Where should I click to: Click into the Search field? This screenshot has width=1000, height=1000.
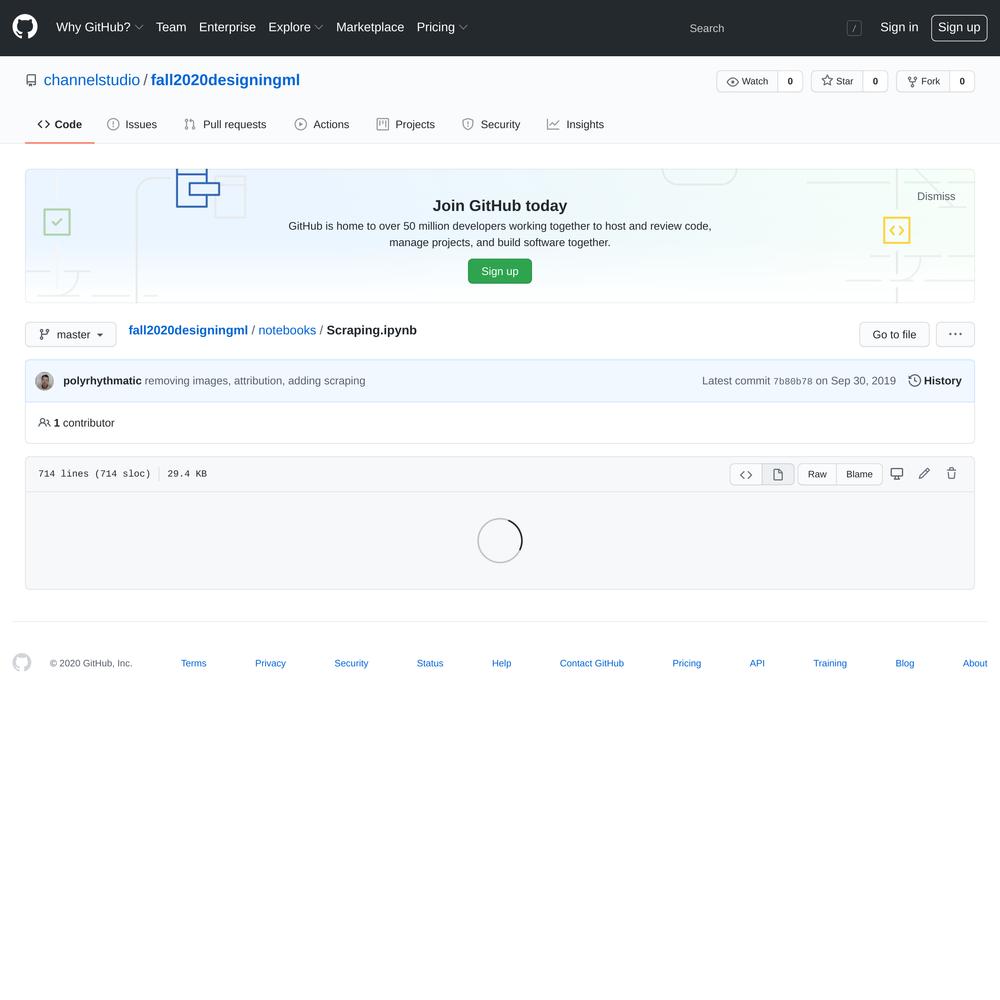(774, 28)
